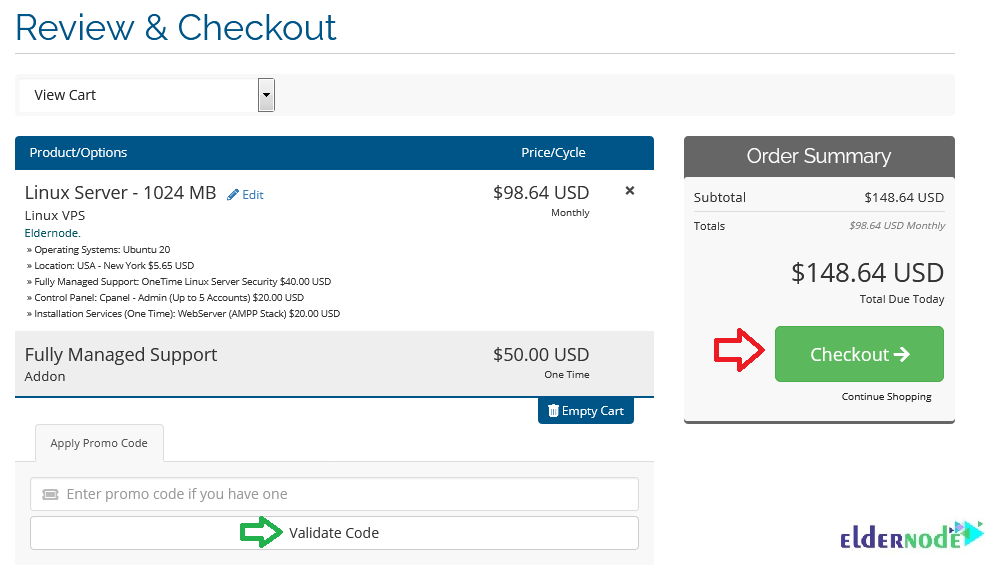Click the Validate Code button
Viewport: 1007px width, 567px height.
click(x=334, y=533)
